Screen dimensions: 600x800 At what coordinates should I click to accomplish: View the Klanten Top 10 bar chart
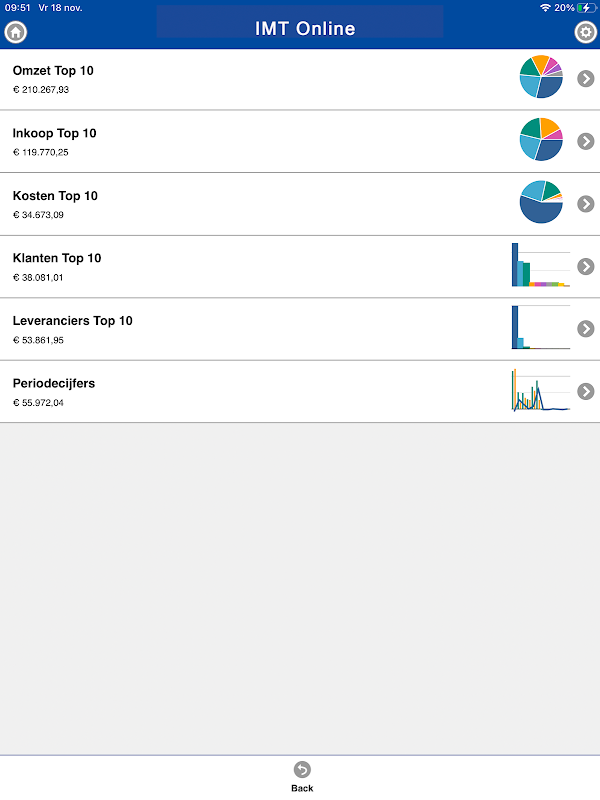coord(541,265)
